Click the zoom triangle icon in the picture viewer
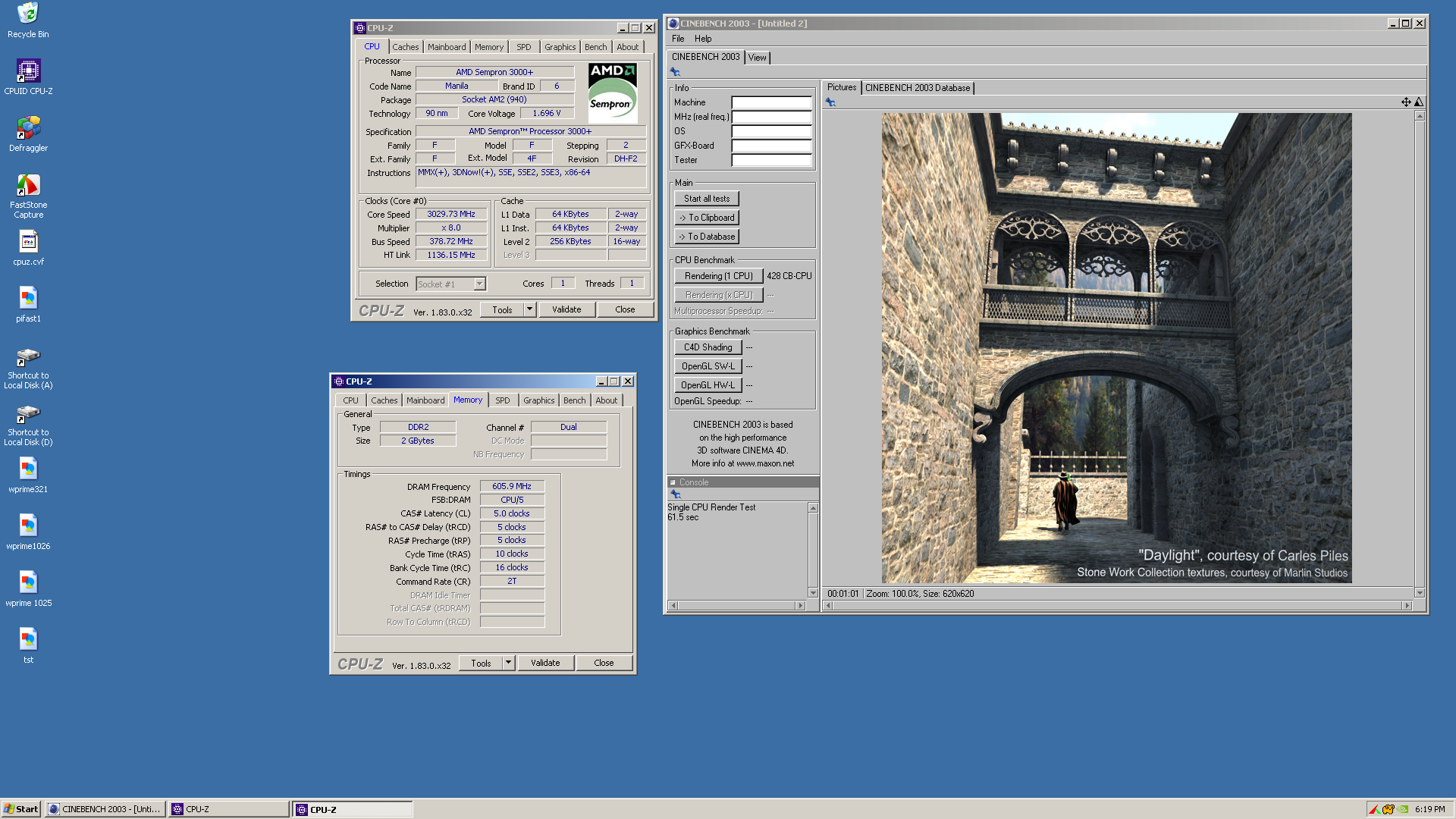This screenshot has width=1456, height=819. [x=1419, y=102]
